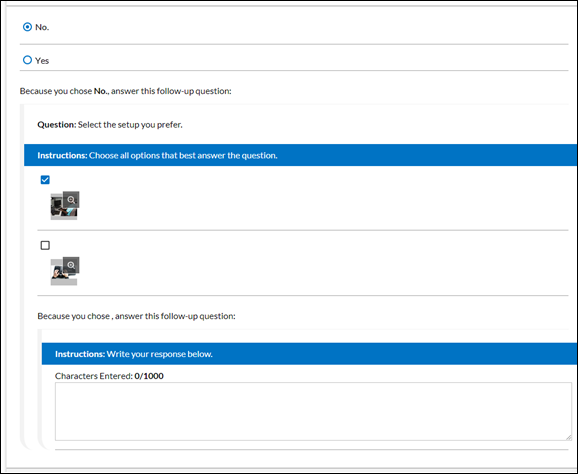Click "Because you chose No." follow-up text
The image size is (578, 474).
point(126,91)
